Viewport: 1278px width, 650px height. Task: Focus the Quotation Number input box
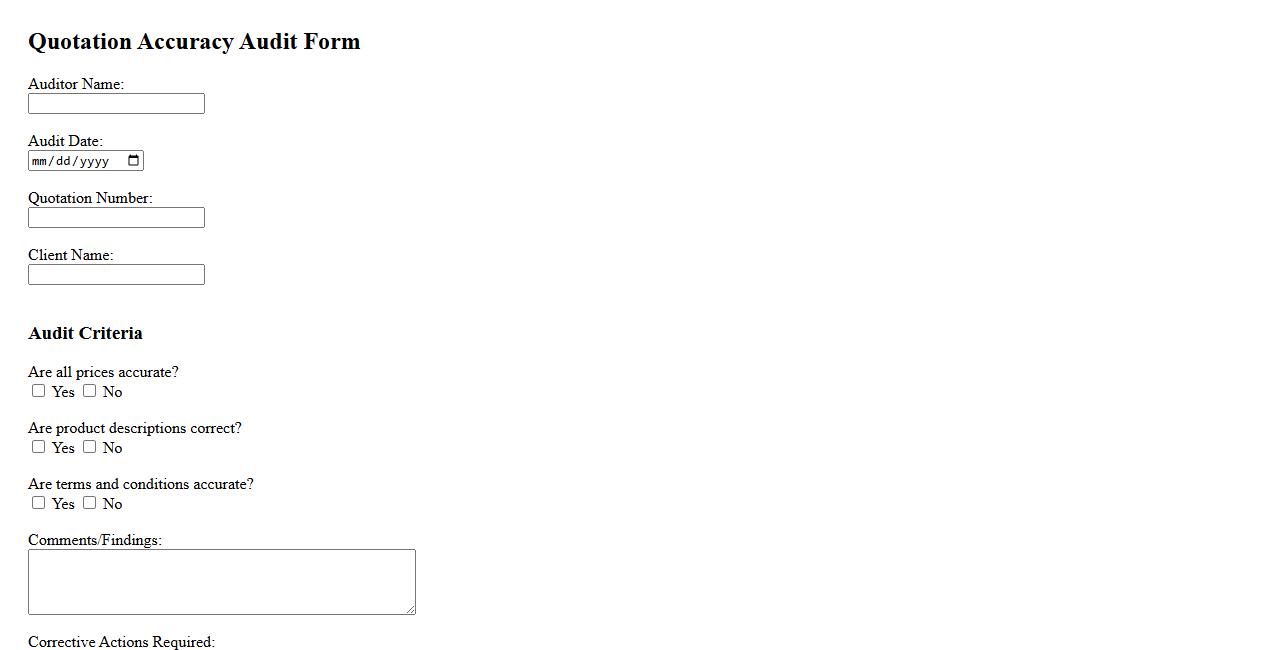pyautogui.click(x=116, y=218)
